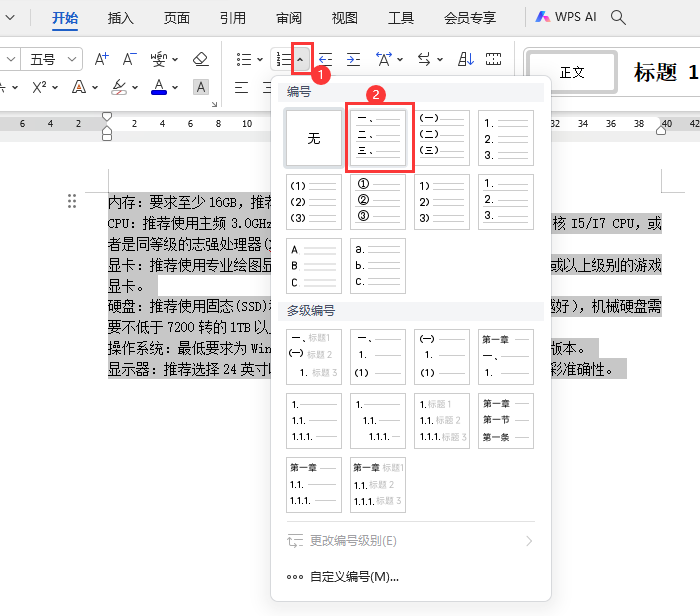Image resolution: width=700 pixels, height=616 pixels.
Task: Click the Chinese typesetting icon
Action: click(384, 59)
